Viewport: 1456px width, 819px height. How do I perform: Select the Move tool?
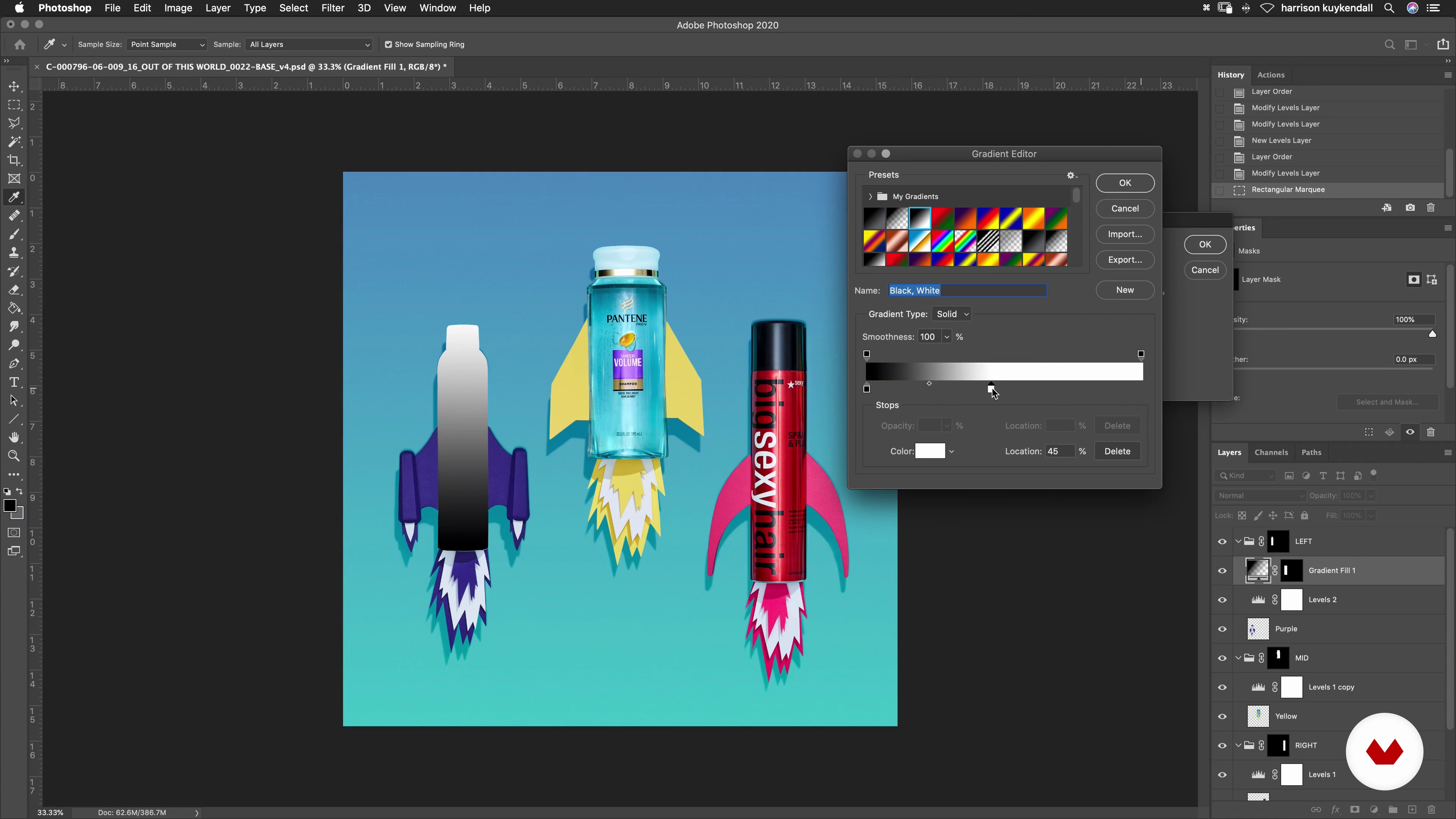coord(14,86)
